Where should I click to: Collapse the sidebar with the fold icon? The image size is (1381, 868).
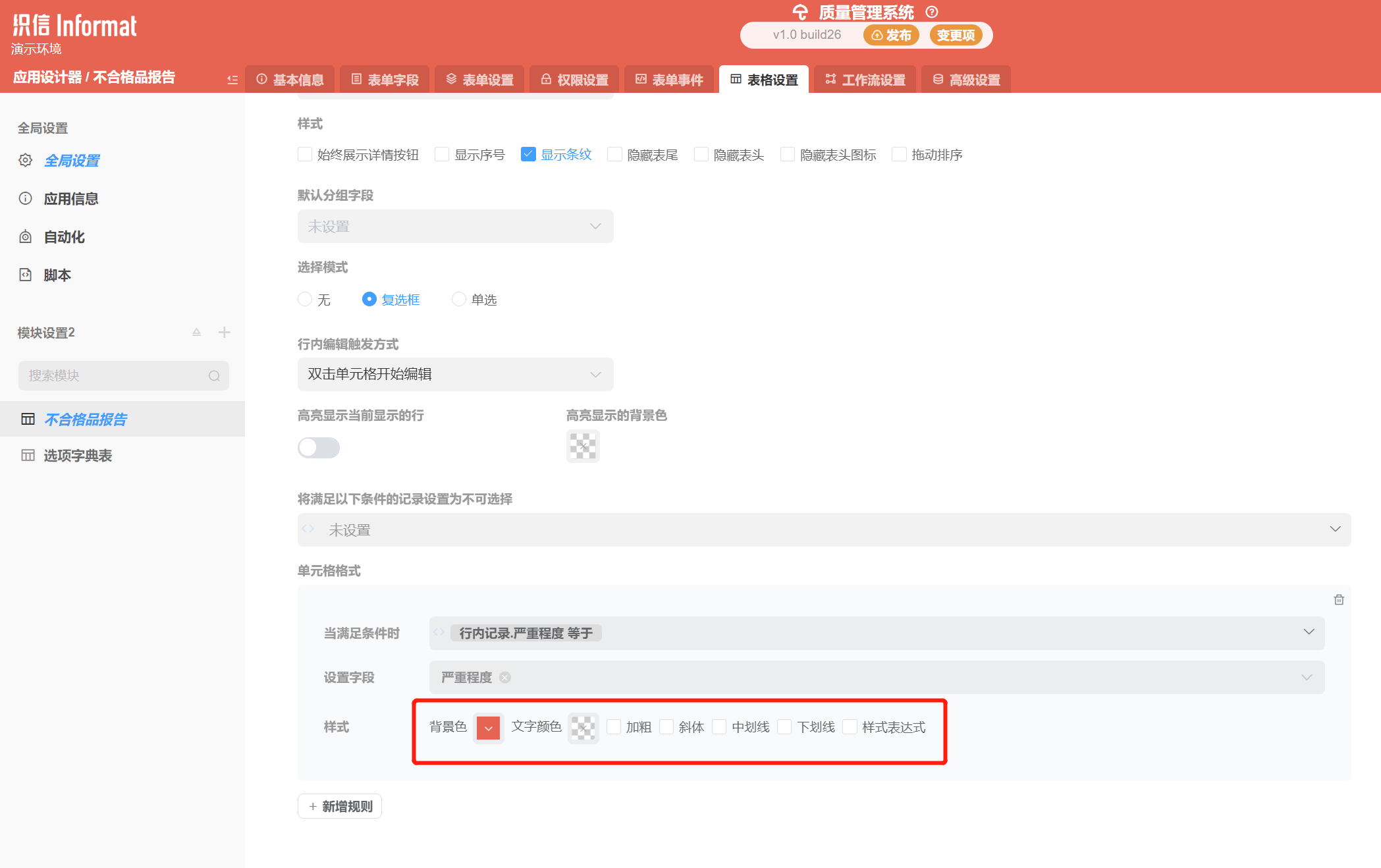click(x=232, y=80)
